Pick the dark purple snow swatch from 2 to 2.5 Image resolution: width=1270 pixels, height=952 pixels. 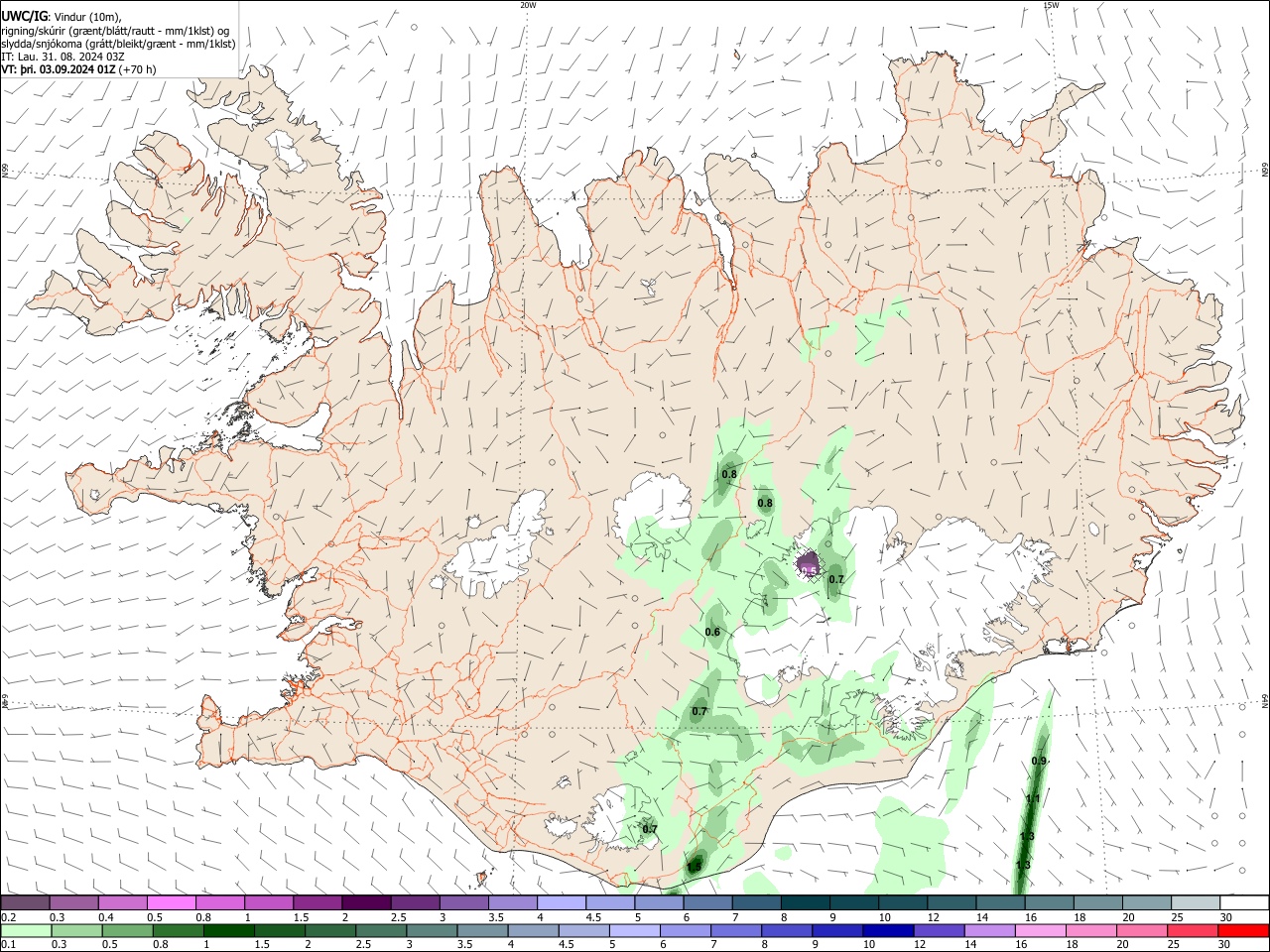366,902
